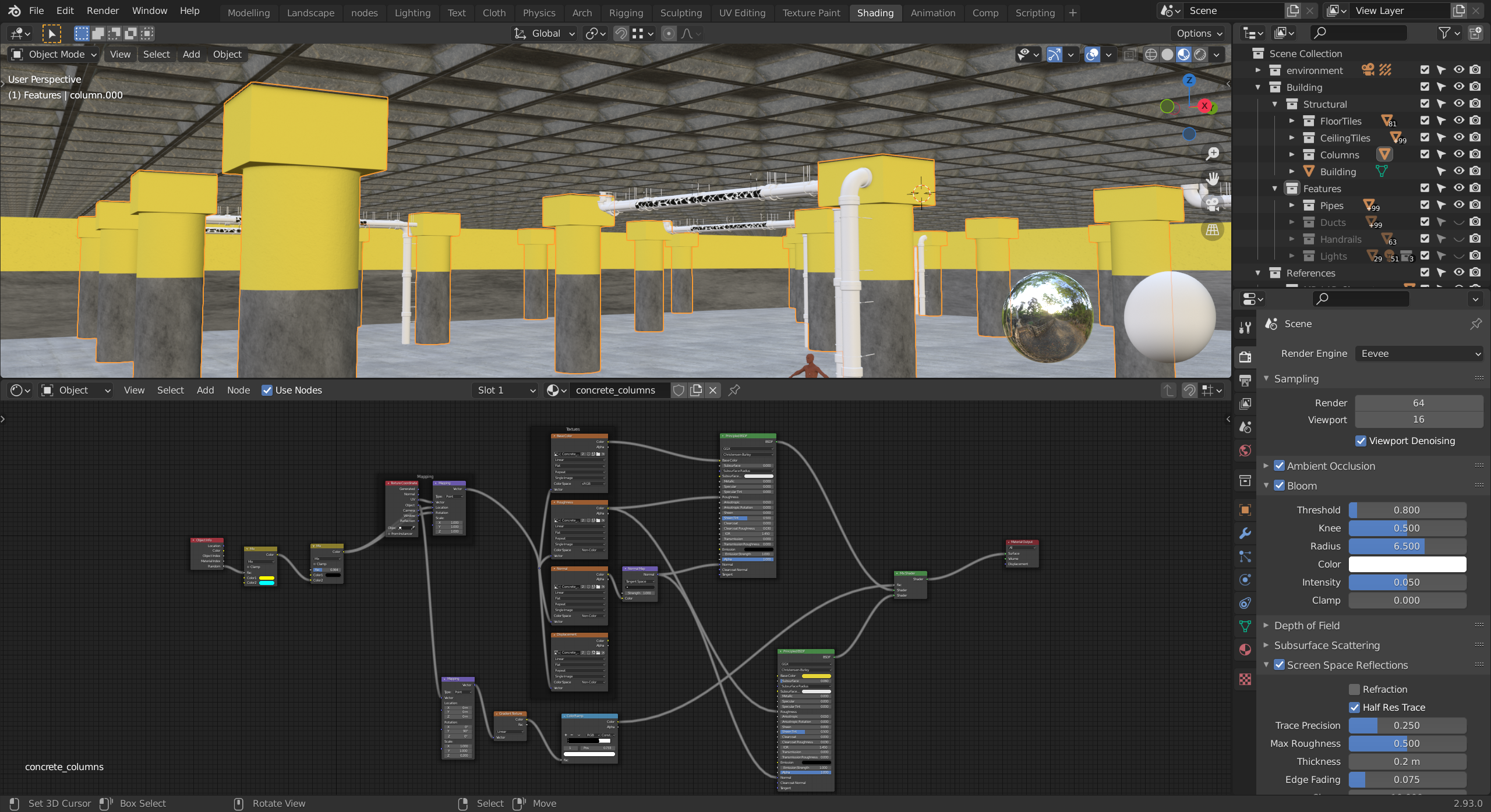Screen dimensions: 1491x812
Task: Open Output properties printer tab
Action: tap(1245, 381)
